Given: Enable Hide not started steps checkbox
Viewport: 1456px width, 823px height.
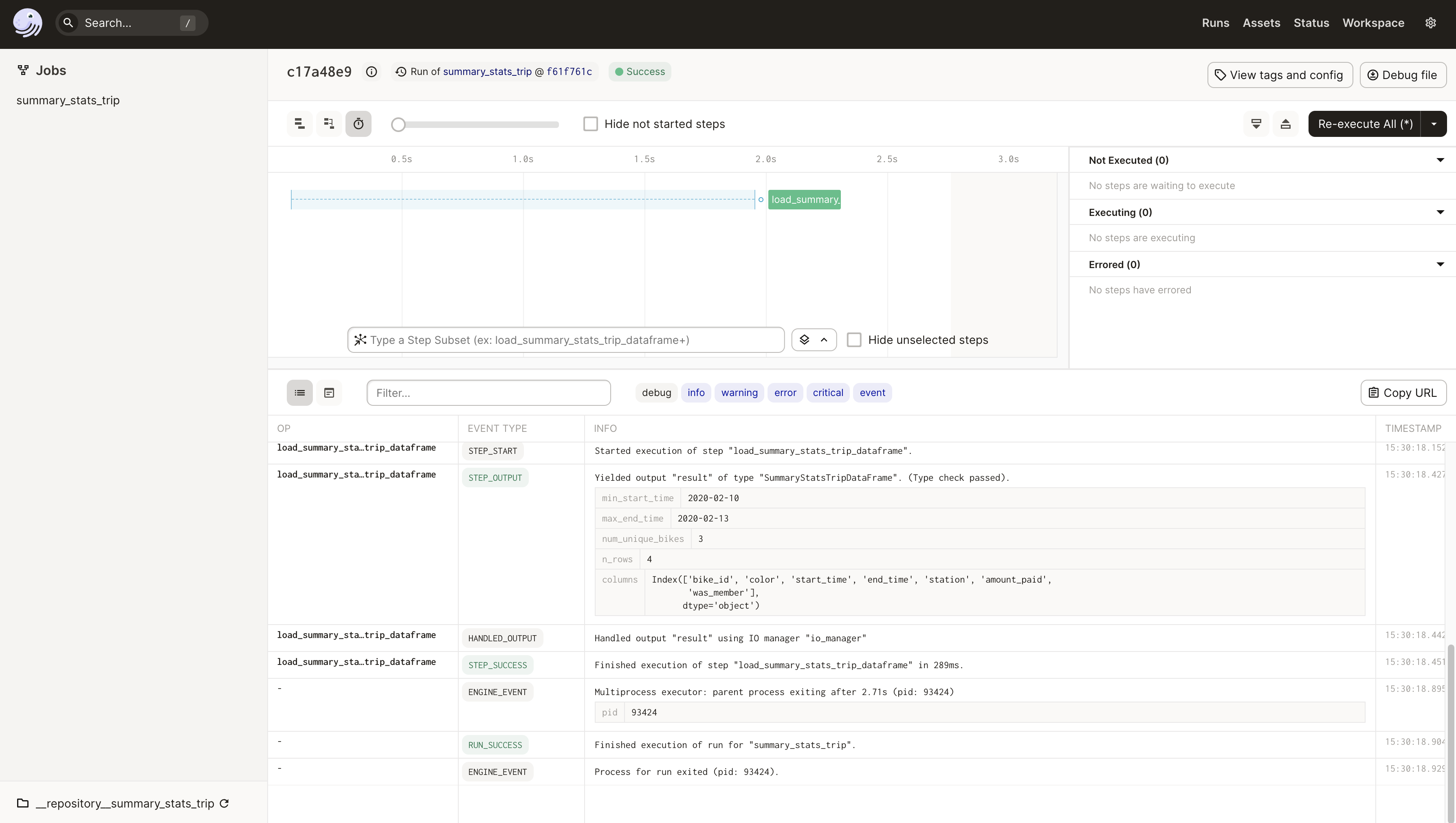Looking at the screenshot, I should (591, 124).
